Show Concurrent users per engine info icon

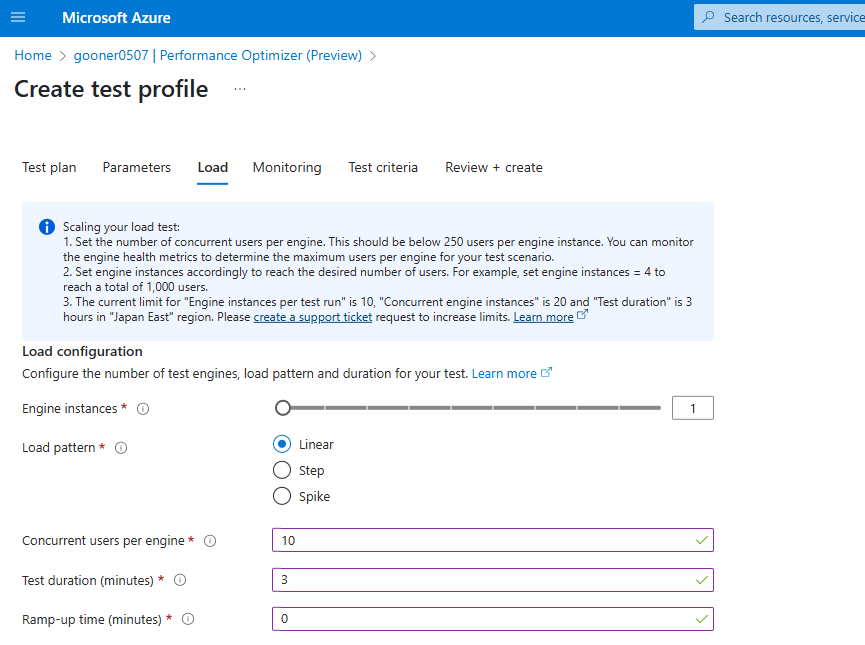pos(210,541)
